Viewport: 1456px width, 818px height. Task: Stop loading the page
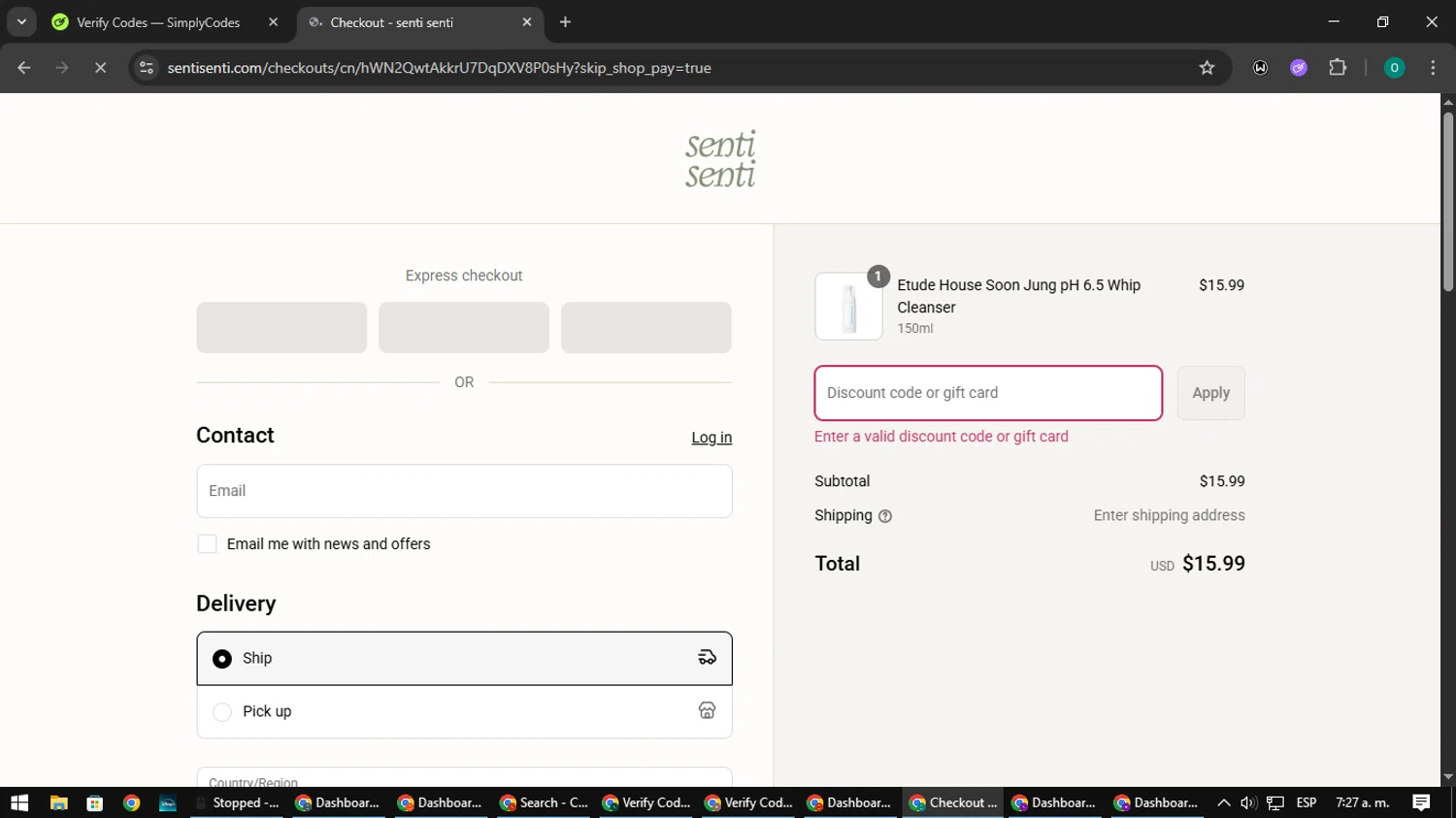tap(100, 68)
